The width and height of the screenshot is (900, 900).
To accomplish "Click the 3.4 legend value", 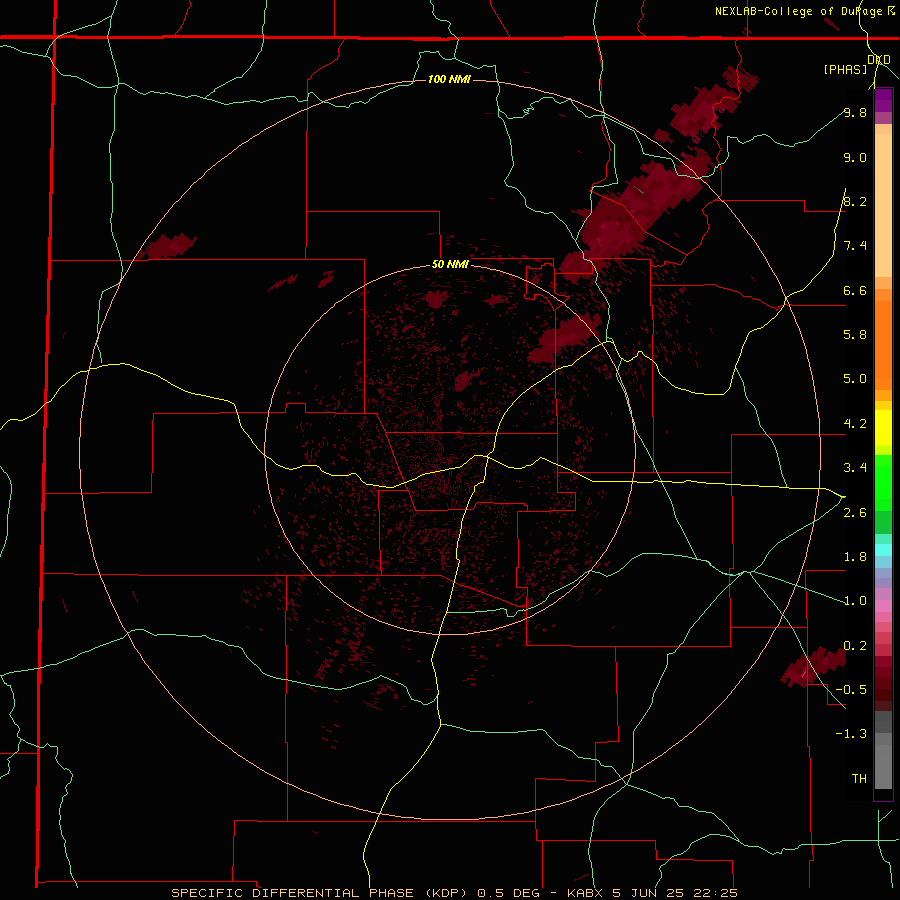I will (855, 468).
